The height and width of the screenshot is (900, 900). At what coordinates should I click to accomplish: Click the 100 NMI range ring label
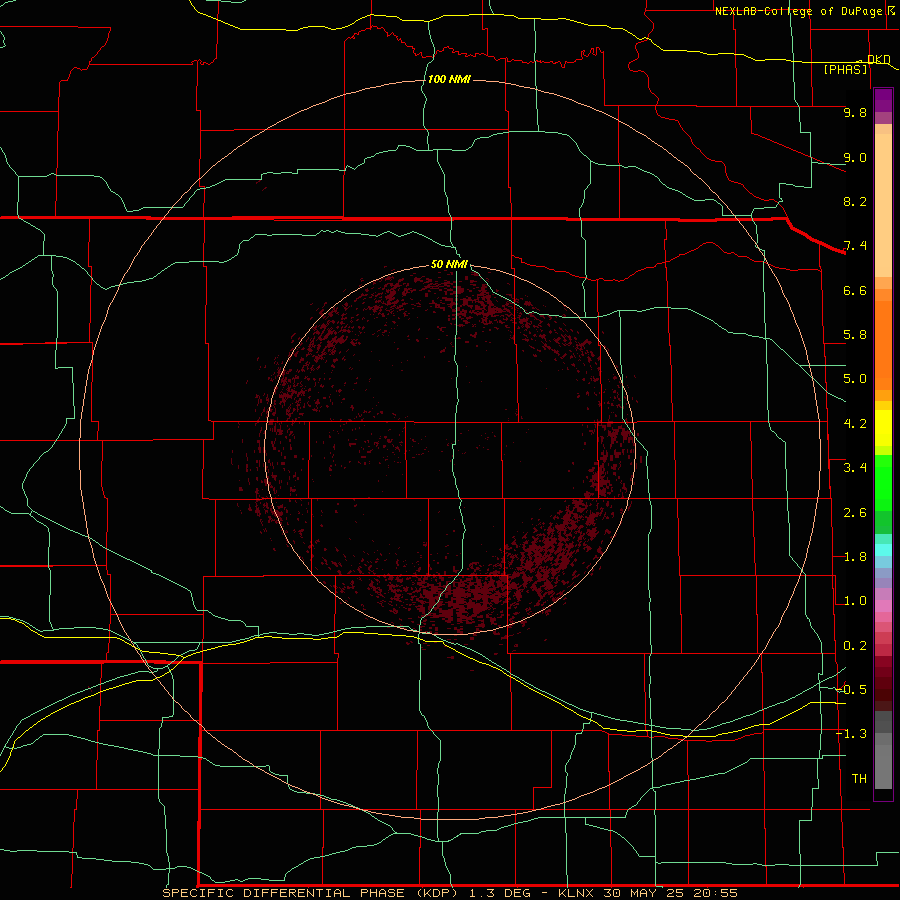(x=449, y=79)
